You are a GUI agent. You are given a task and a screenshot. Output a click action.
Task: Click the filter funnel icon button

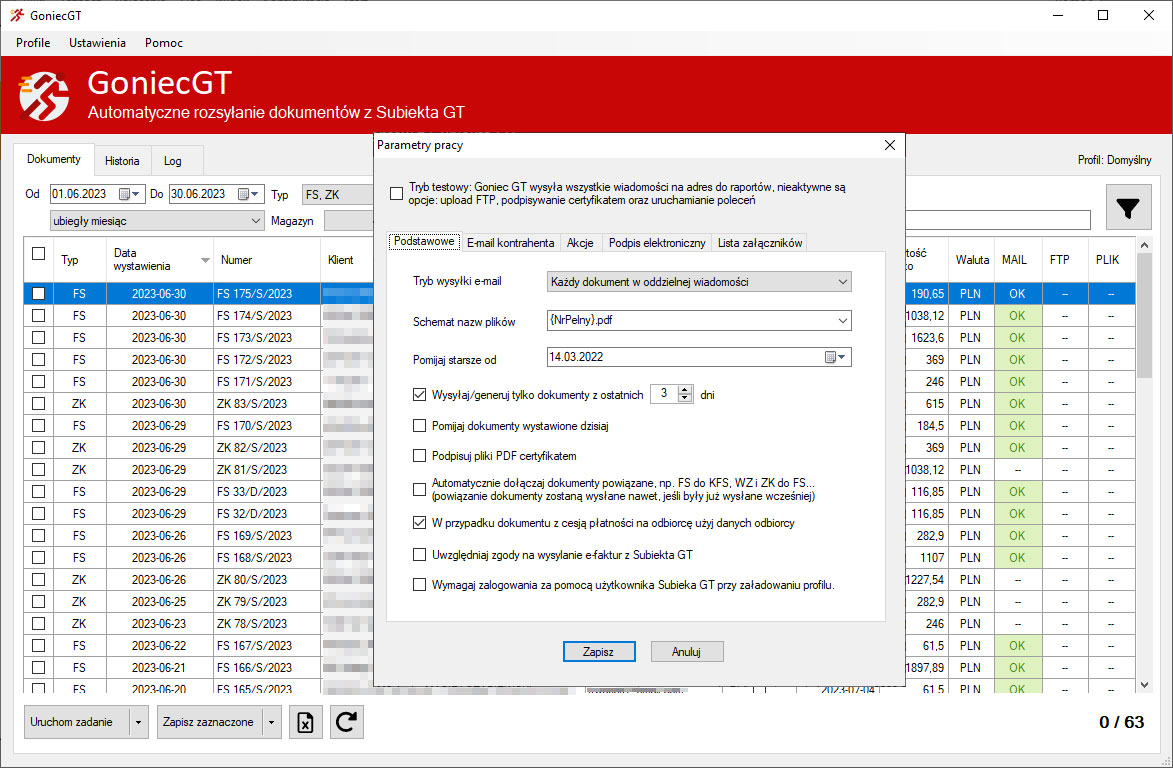(x=1127, y=207)
